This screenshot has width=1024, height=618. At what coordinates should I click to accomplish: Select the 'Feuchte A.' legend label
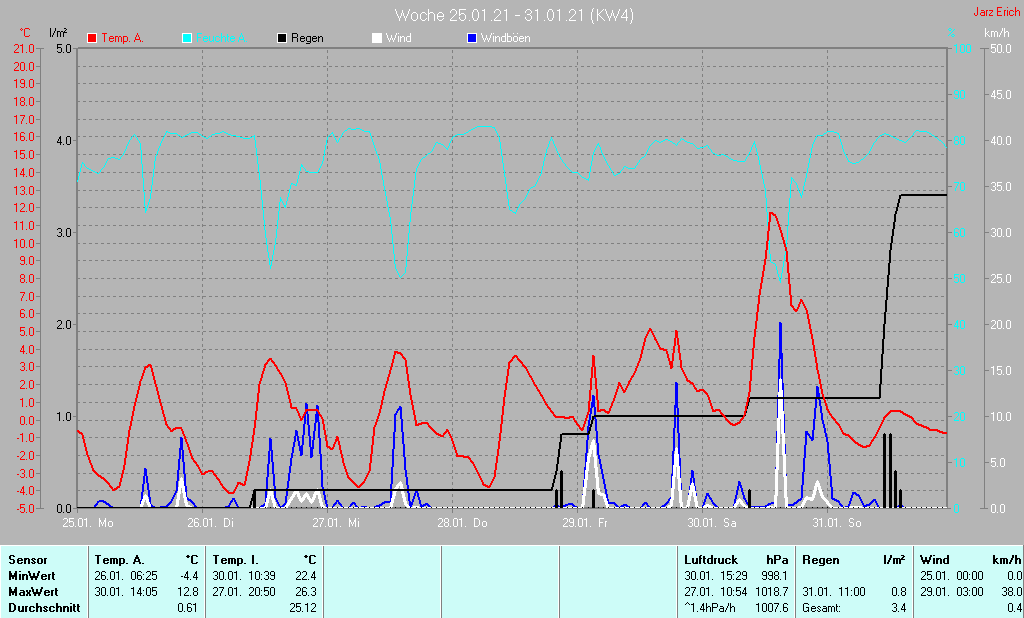pyautogui.click(x=221, y=38)
